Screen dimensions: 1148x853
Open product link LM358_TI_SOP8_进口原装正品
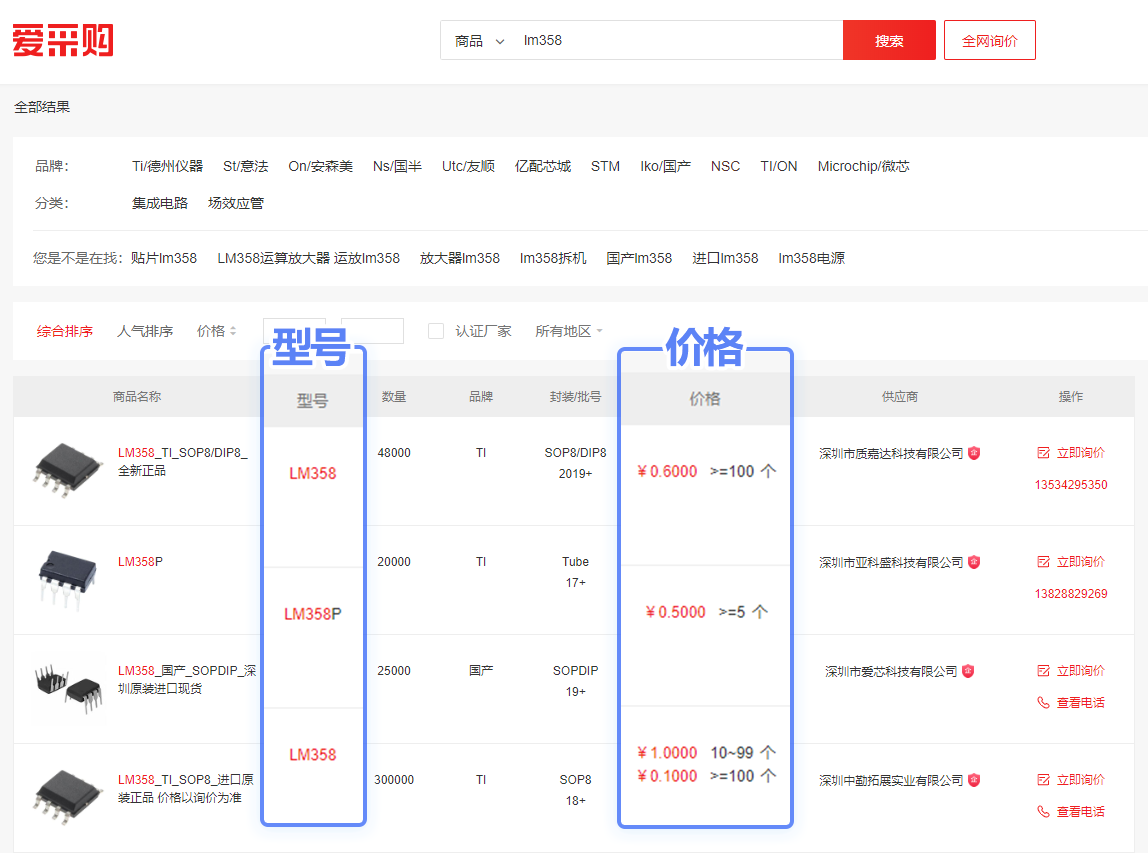pyautogui.click(x=186, y=789)
